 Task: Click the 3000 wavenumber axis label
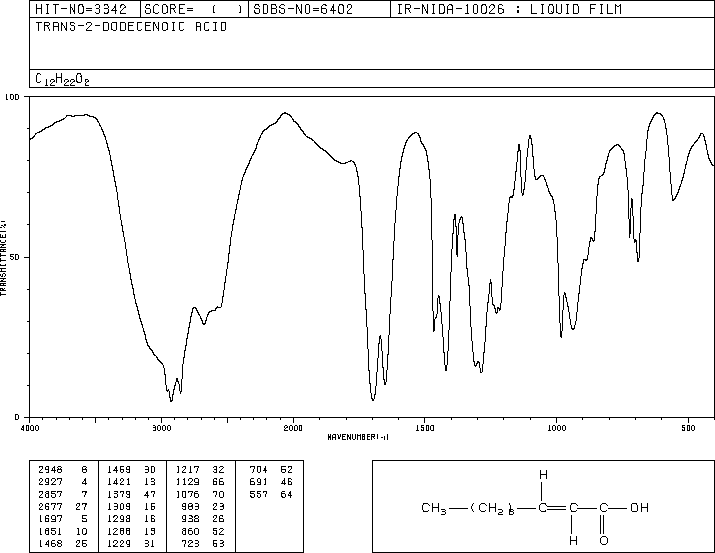[161, 428]
